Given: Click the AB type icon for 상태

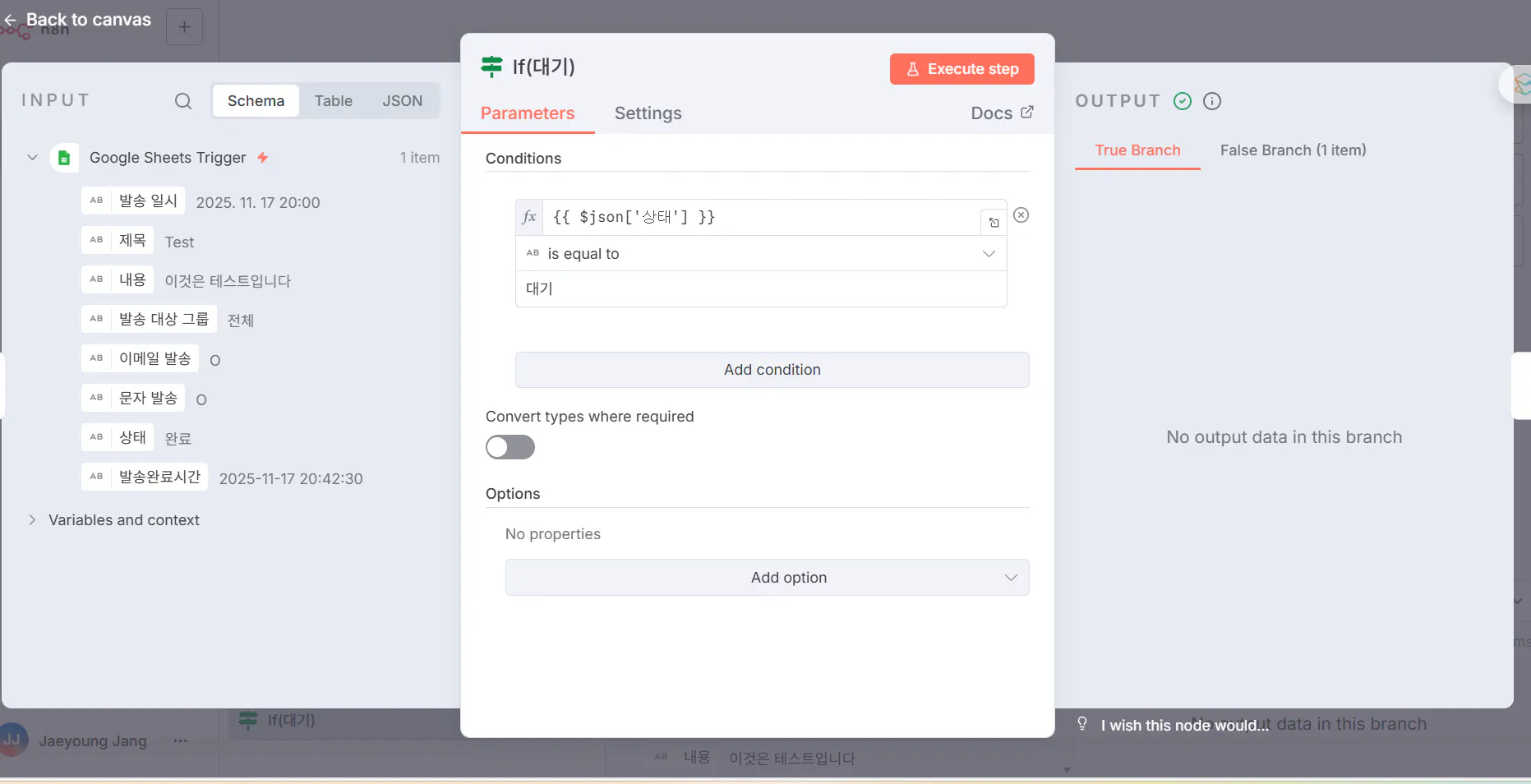Looking at the screenshot, I should pyautogui.click(x=97, y=437).
